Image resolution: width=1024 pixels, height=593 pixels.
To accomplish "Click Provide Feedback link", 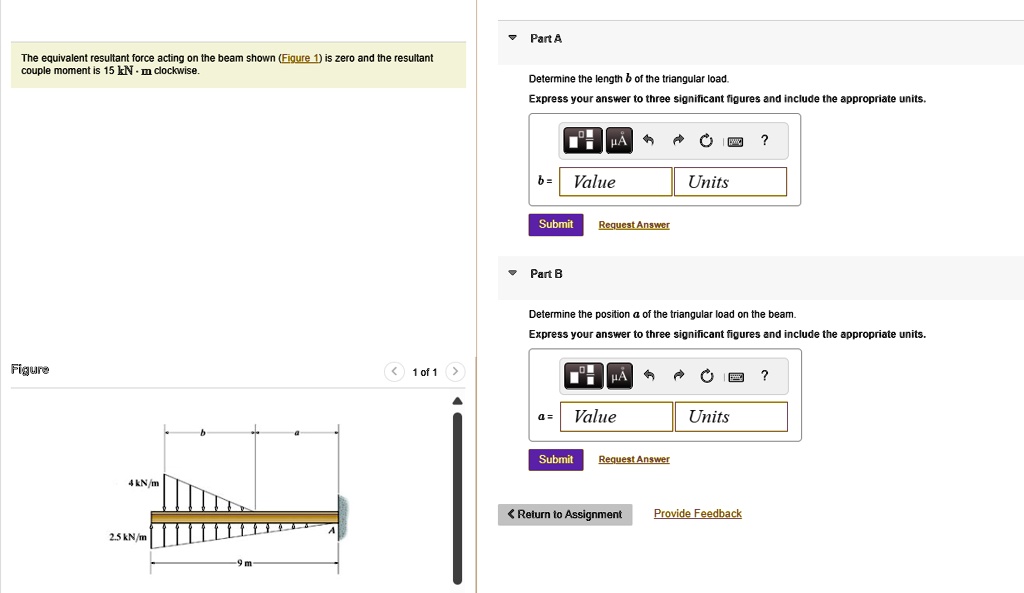I will tap(697, 513).
